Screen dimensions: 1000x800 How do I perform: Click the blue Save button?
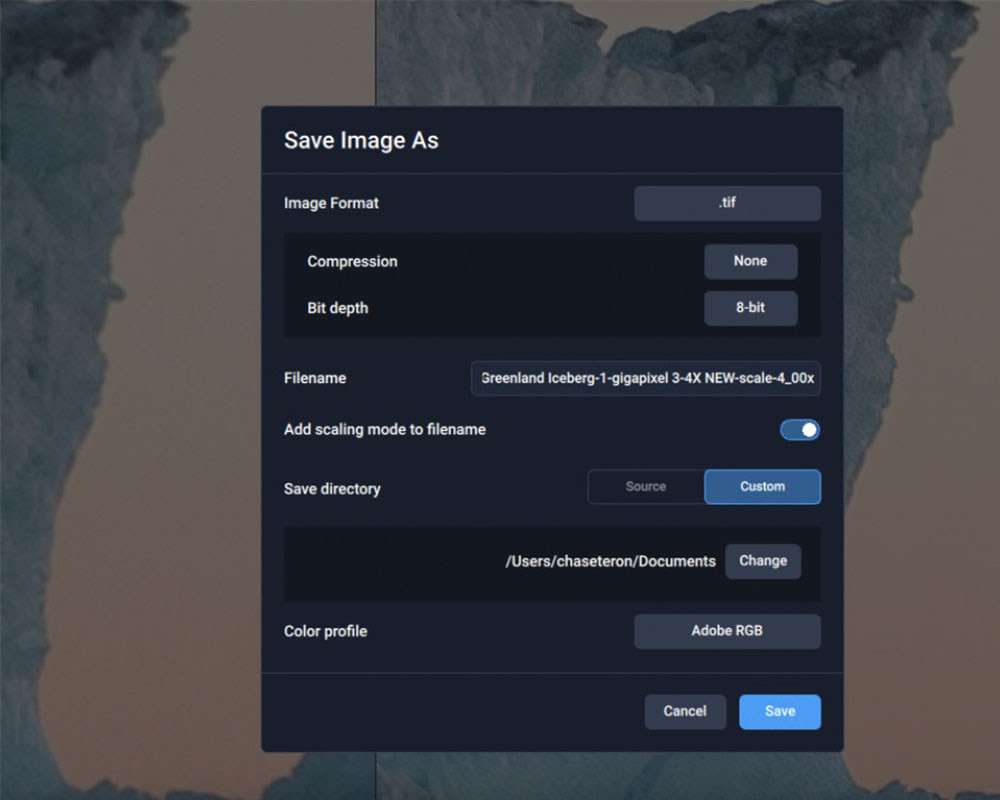780,711
